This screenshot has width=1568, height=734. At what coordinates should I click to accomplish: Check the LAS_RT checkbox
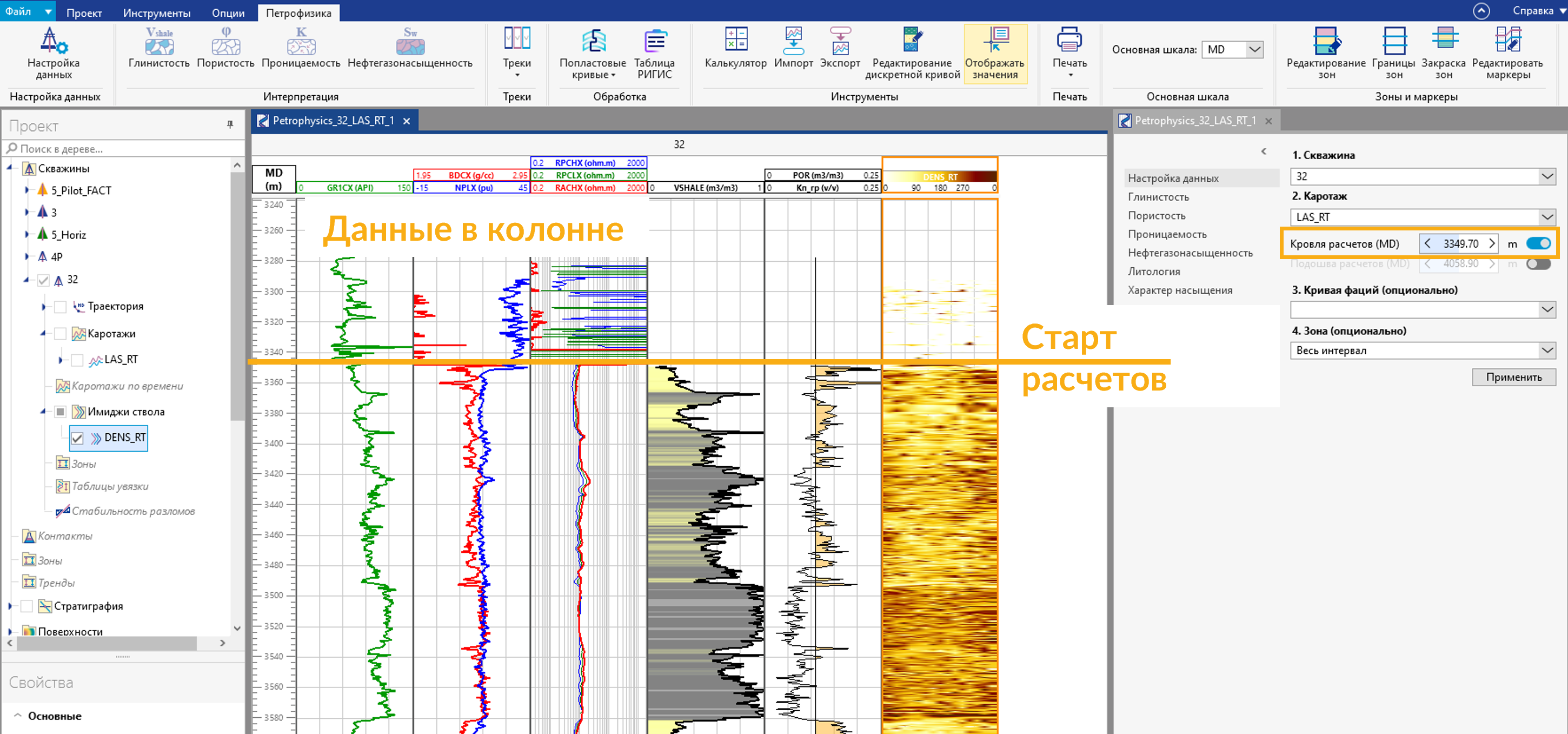[77, 360]
